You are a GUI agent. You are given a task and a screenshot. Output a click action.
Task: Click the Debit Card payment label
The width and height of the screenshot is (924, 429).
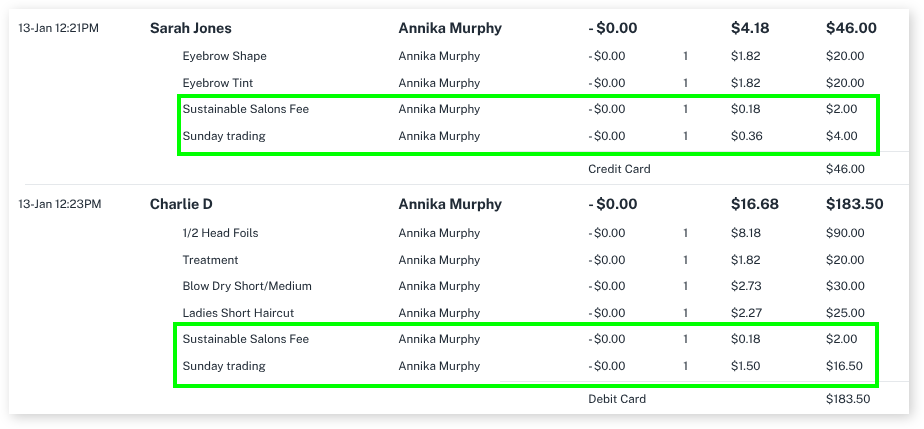(617, 399)
